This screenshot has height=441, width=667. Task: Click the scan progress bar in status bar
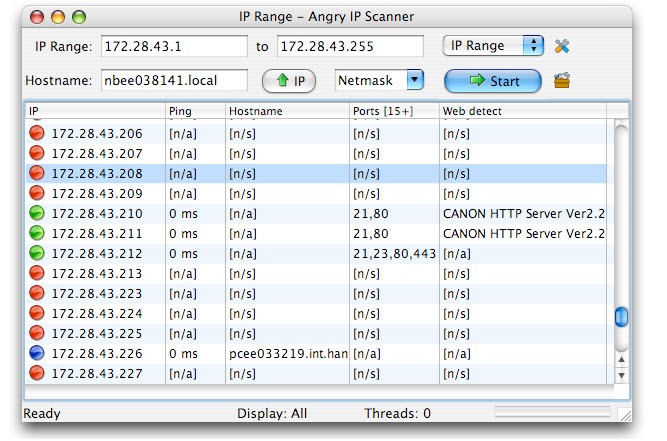552,411
